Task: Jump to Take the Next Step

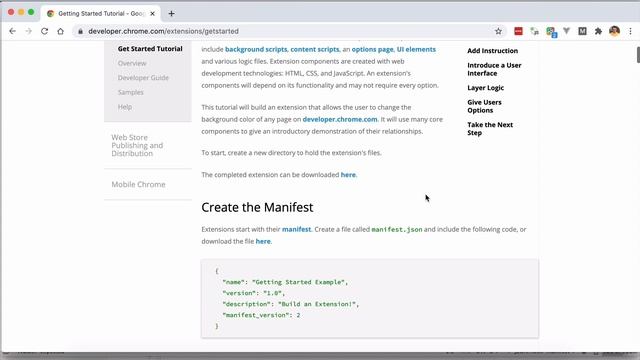Action: 490,129
